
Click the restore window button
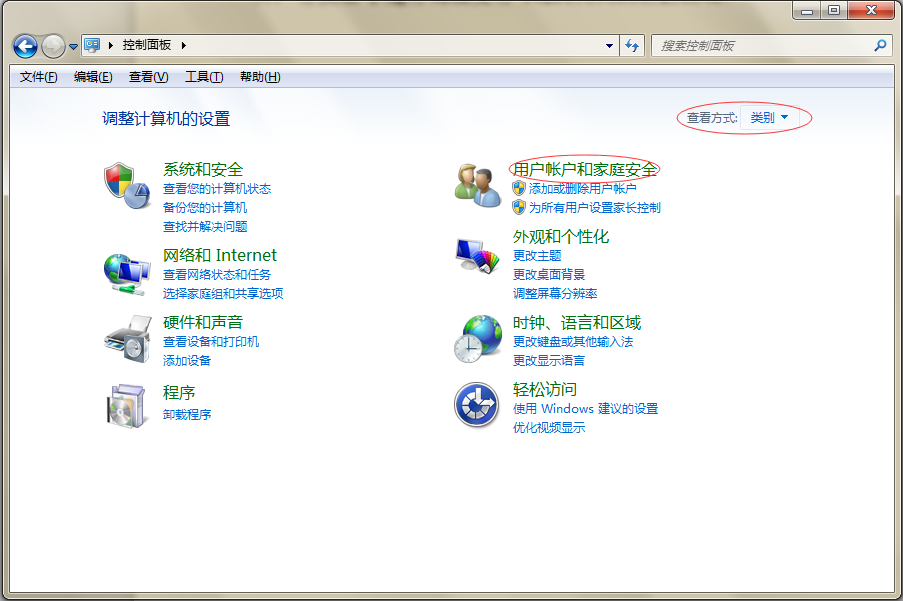click(x=834, y=10)
